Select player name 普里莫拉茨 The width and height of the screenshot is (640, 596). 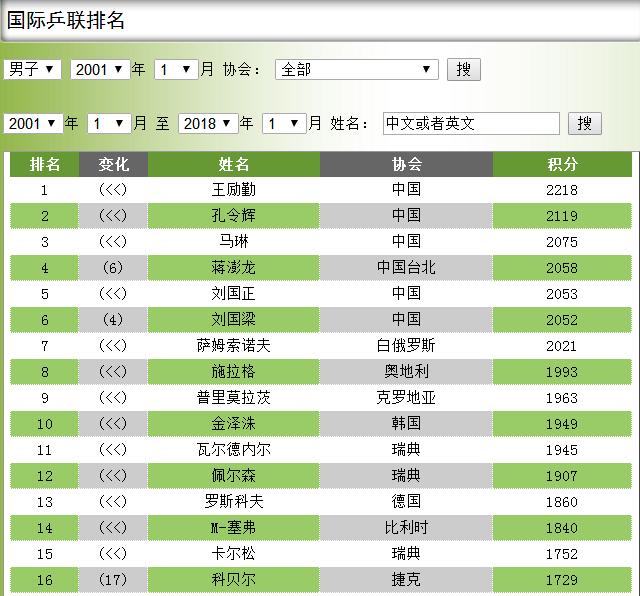coord(234,398)
